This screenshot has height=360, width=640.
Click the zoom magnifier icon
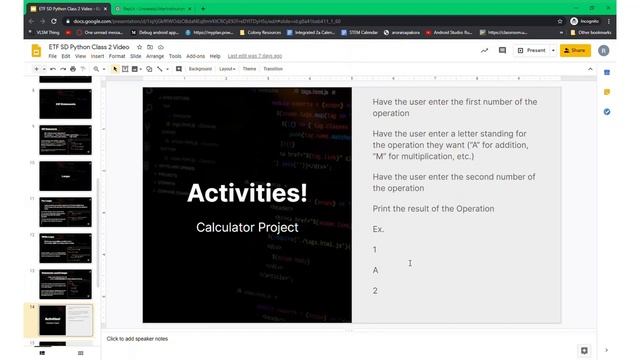click(x=96, y=69)
